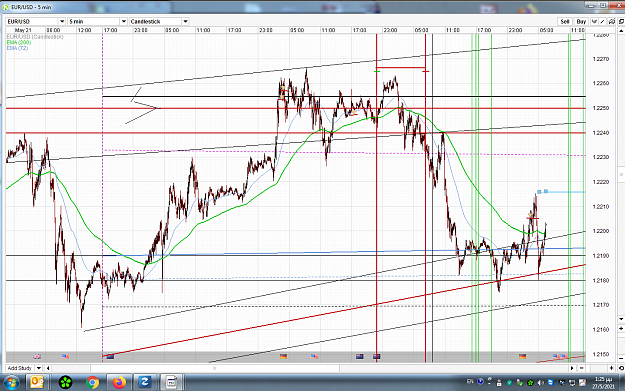
Task: Click the price axis scroll down arrow
Action: [x=621, y=319]
